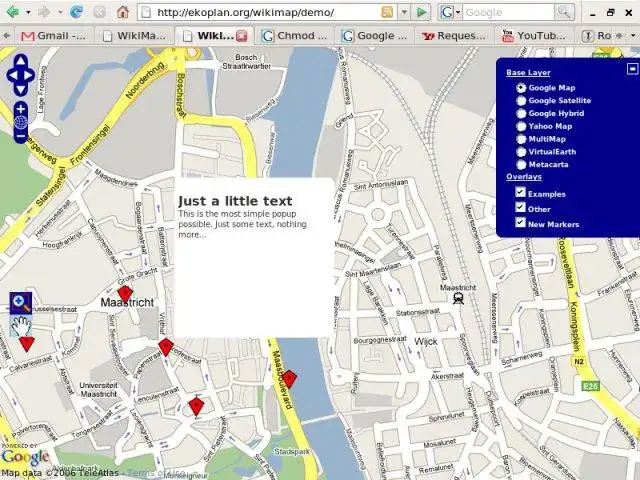Select Google Map base layer

[521, 88]
